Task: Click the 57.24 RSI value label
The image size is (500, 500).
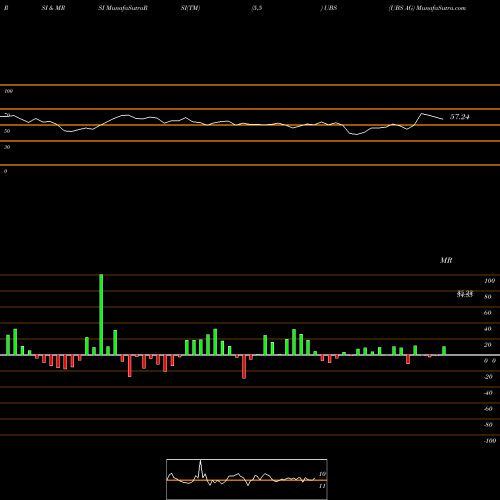Action: coord(459,117)
